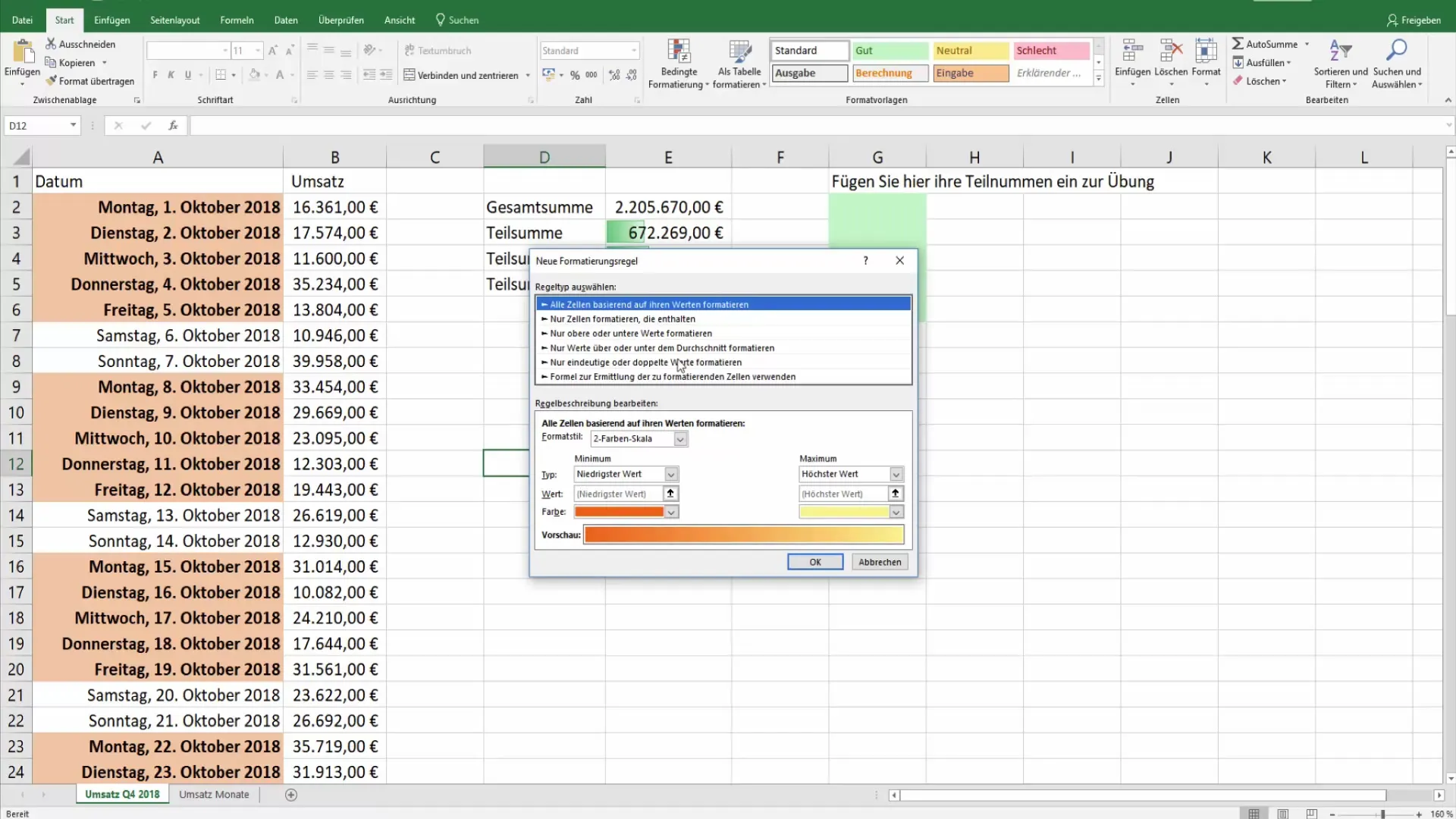Align text left icon

312,75
